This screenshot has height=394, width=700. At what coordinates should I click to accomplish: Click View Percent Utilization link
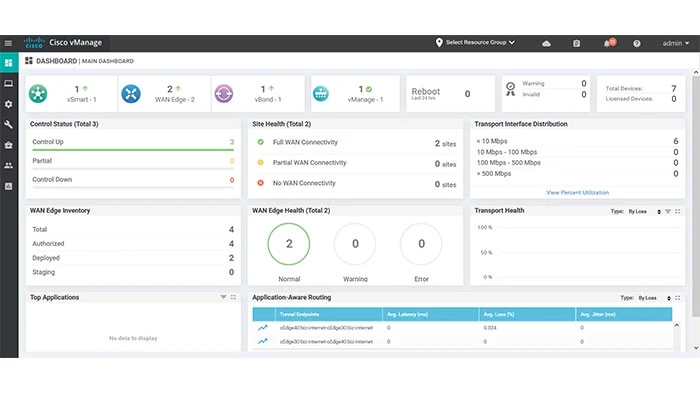(577, 192)
